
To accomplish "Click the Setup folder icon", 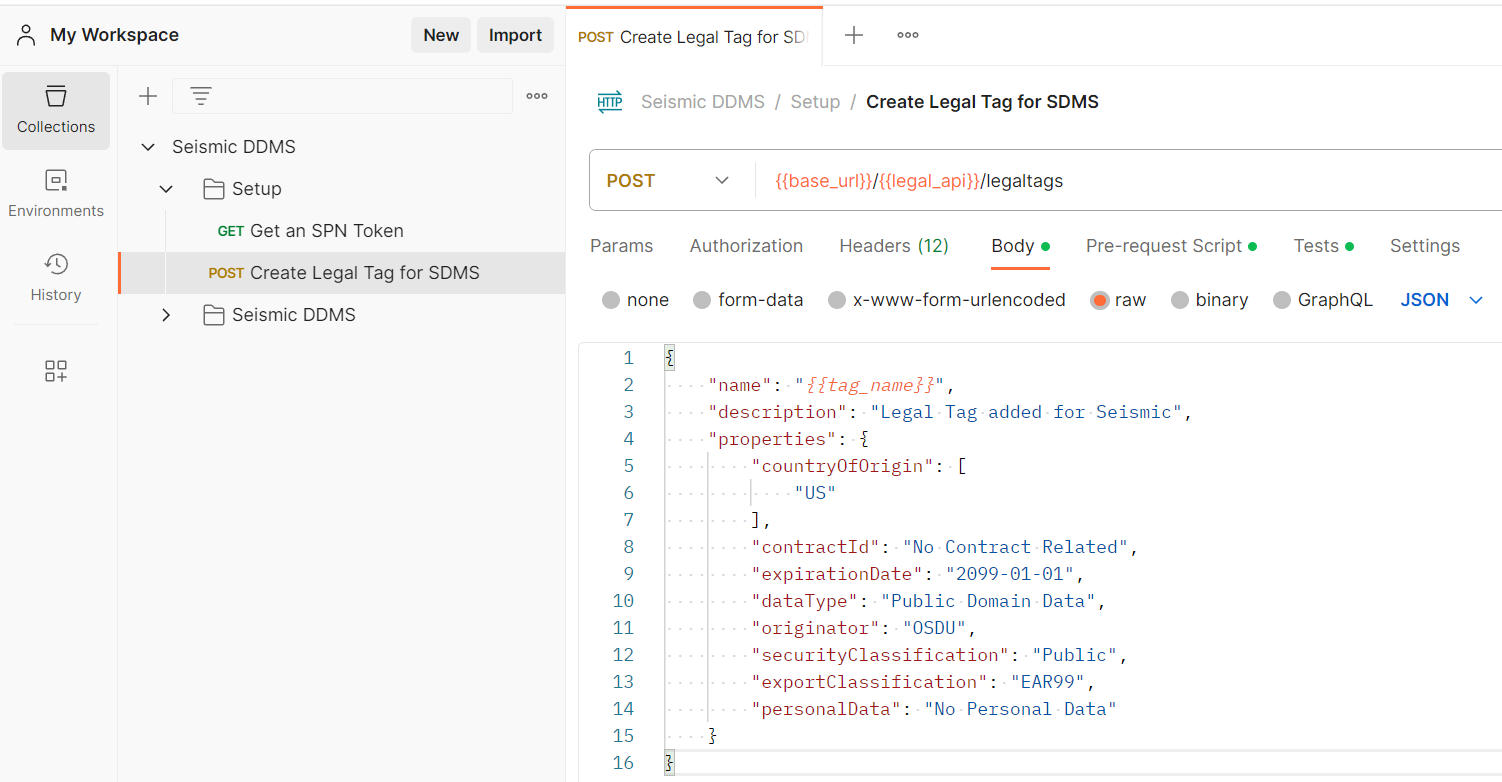I will (x=213, y=189).
